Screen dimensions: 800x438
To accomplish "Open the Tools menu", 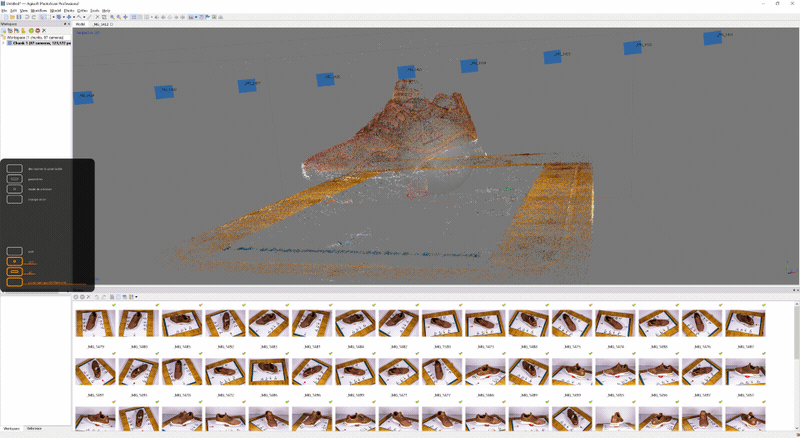I will (x=95, y=10).
